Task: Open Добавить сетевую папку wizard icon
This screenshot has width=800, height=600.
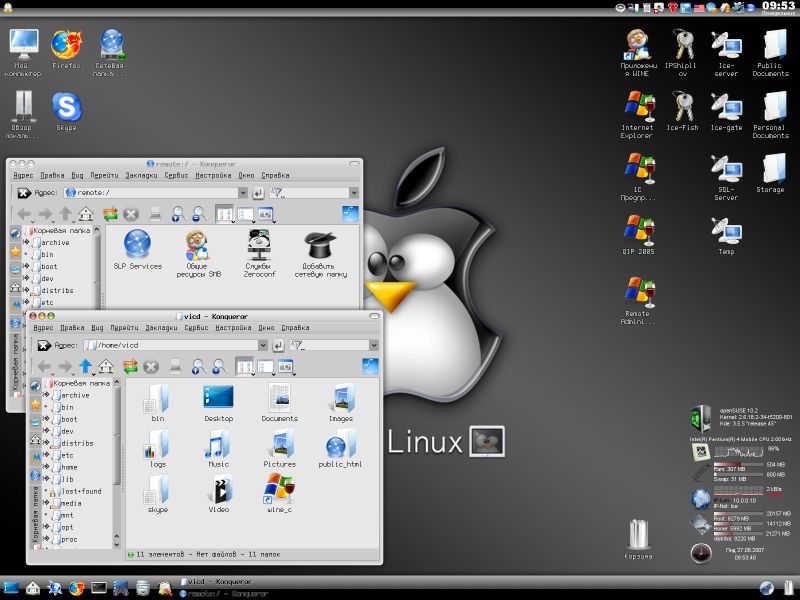Action: tap(320, 253)
